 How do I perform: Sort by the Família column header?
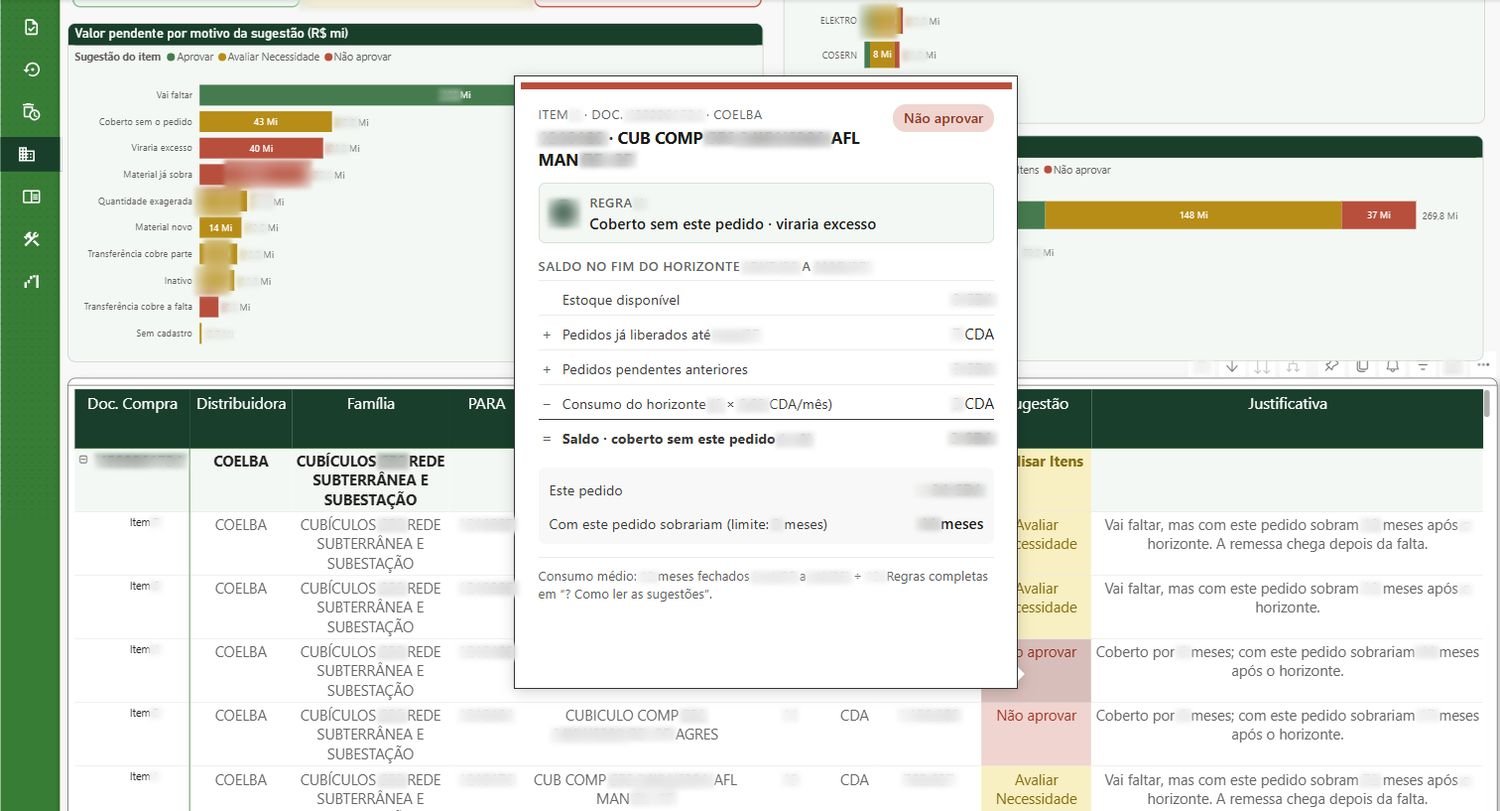click(x=371, y=404)
